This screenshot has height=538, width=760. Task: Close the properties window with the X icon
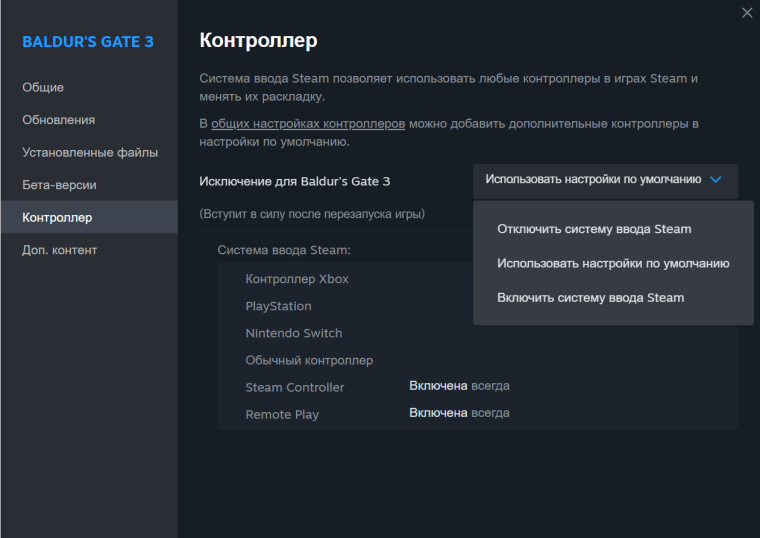coord(747,13)
